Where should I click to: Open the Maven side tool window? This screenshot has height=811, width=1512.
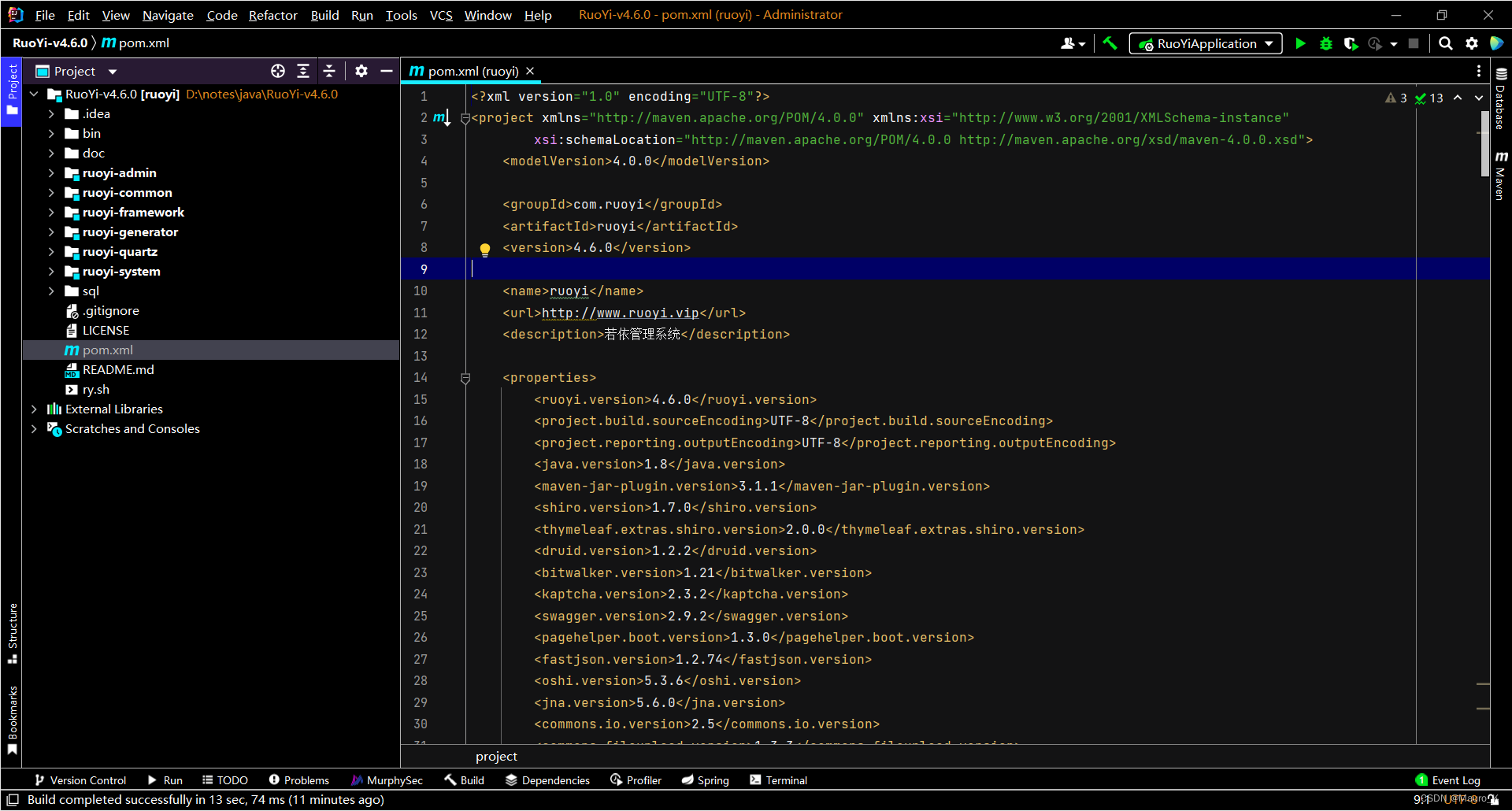click(1501, 175)
